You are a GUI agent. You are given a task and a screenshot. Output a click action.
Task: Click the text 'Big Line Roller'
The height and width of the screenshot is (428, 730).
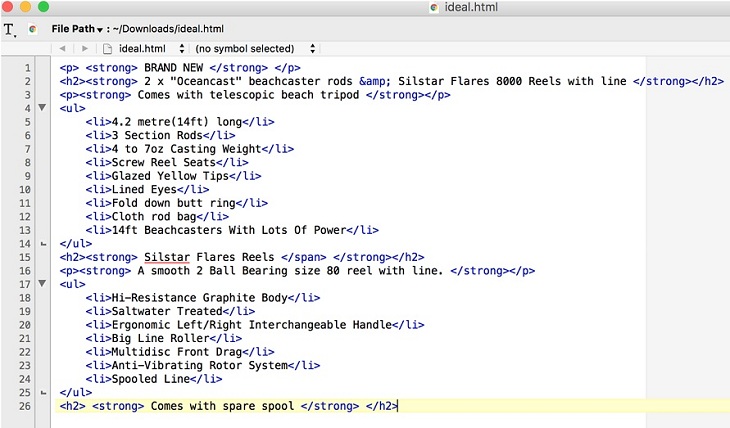point(161,339)
